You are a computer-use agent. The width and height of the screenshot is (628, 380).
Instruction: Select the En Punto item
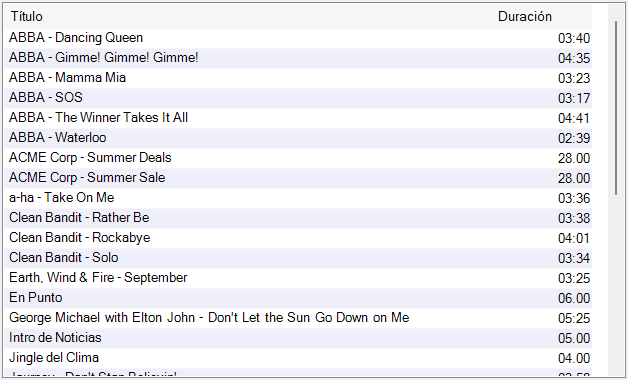[x=298, y=298]
